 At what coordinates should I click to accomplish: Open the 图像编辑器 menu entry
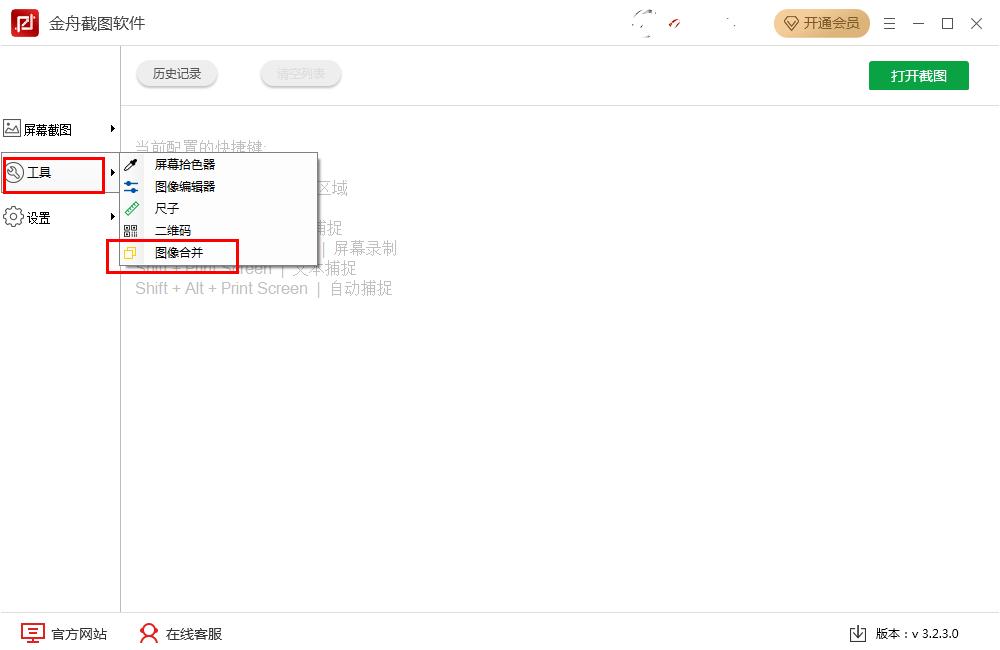[185, 187]
